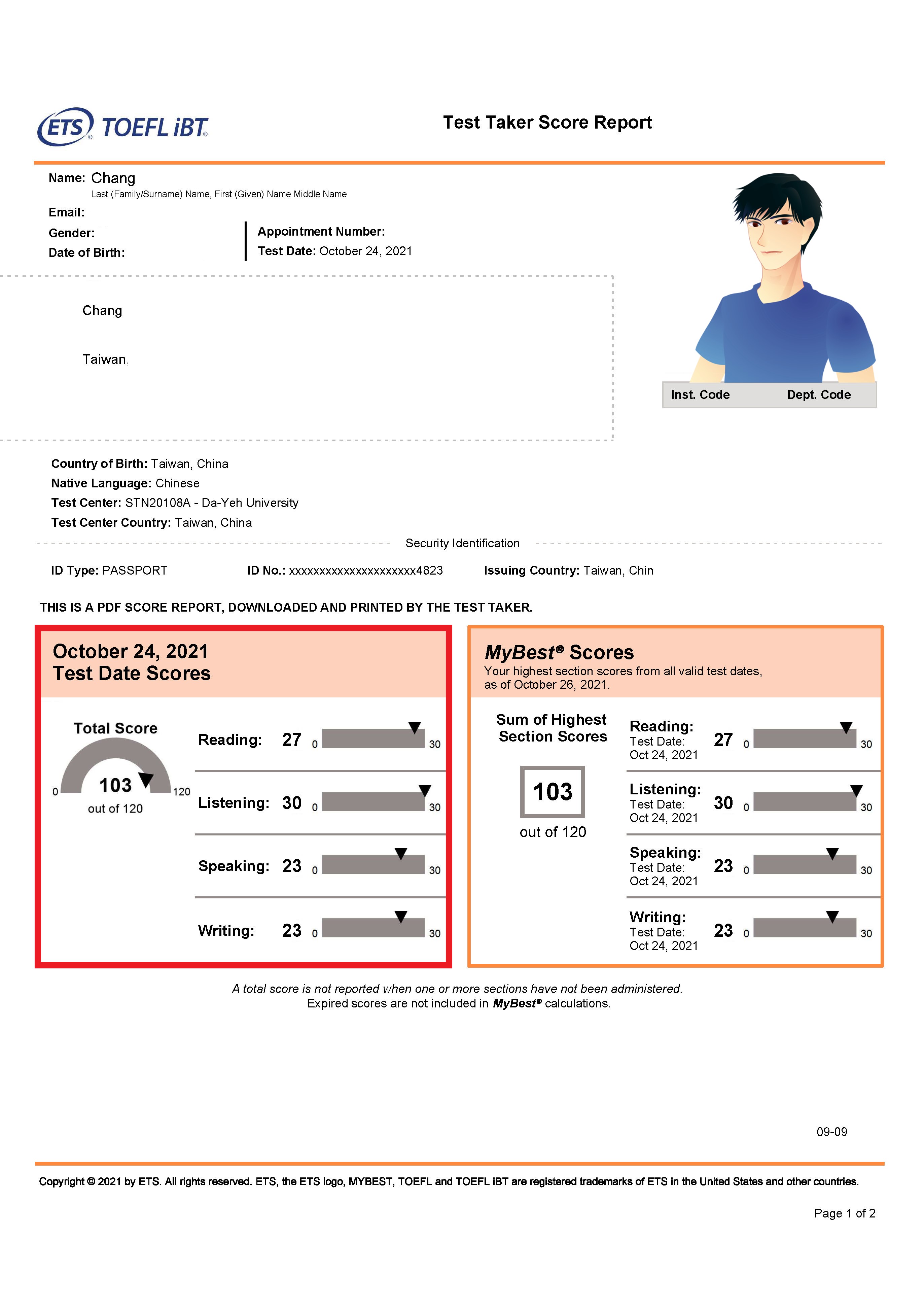Image resolution: width=924 pixels, height=1307 pixels.
Task: Click the 'MyBest Scores' heading
Action: click(x=559, y=652)
